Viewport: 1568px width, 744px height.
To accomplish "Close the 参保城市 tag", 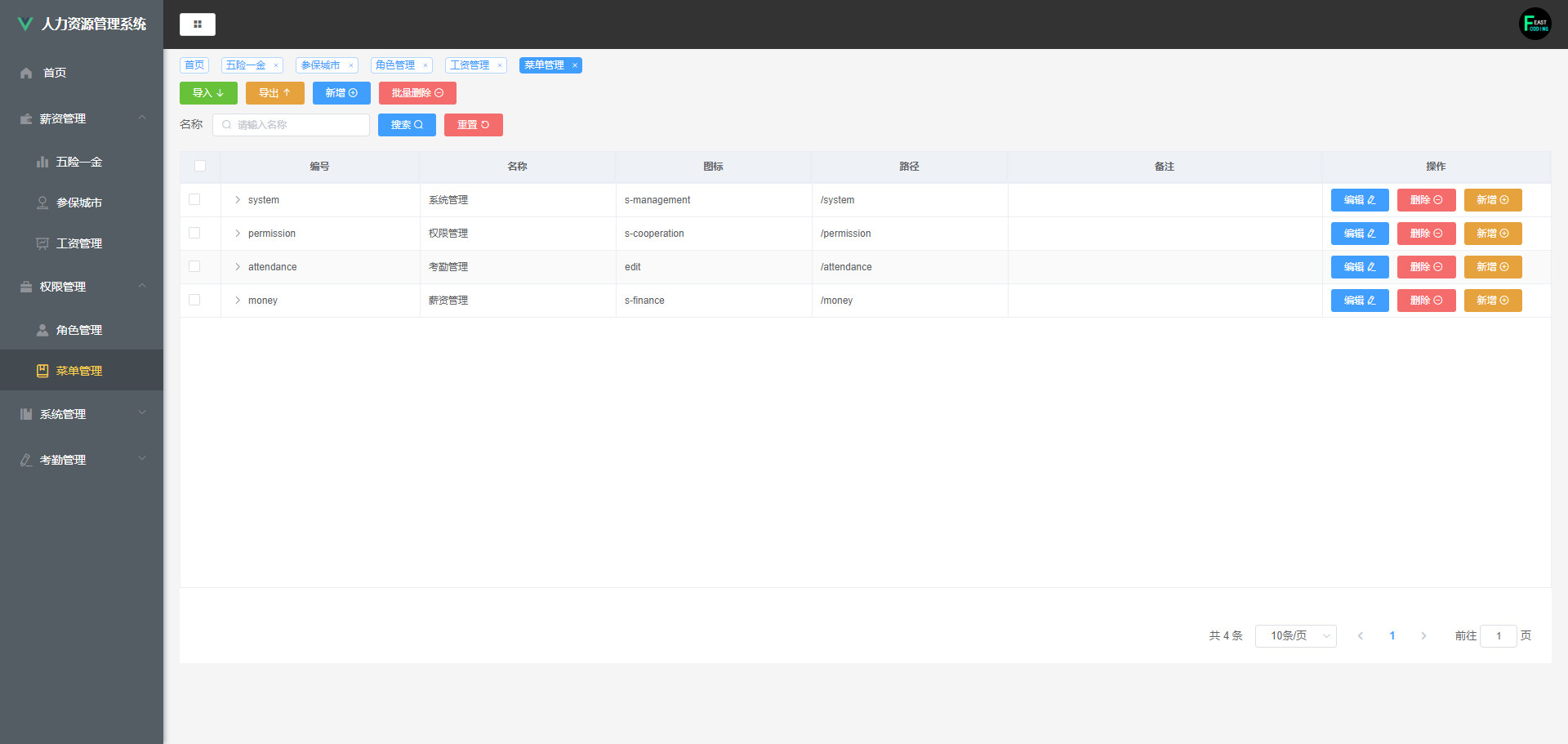I will click(350, 65).
